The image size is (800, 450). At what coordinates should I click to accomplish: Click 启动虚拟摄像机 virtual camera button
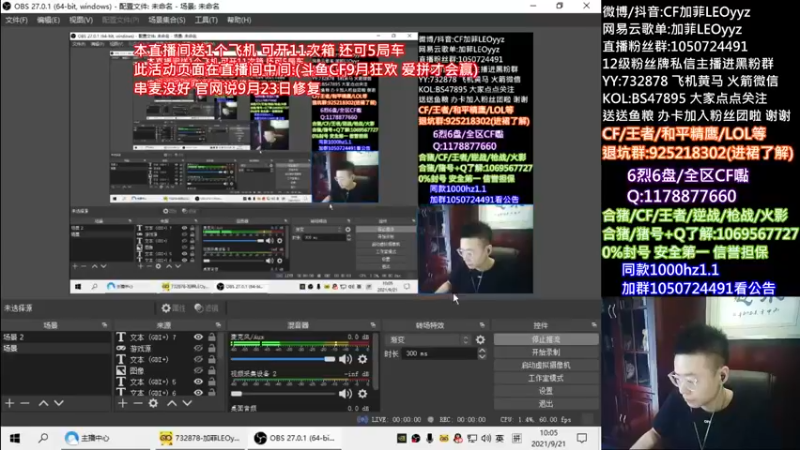coord(546,365)
